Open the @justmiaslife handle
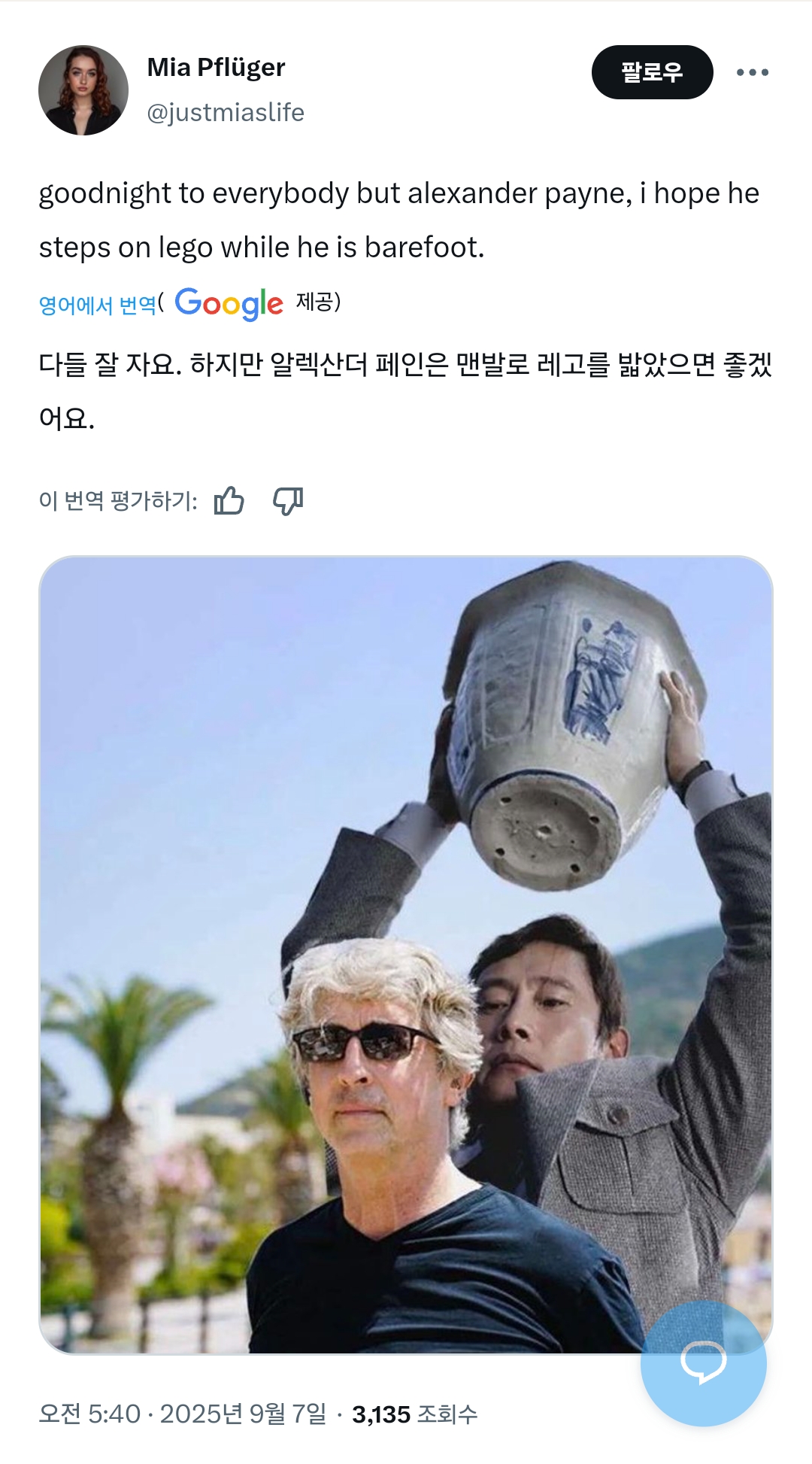The width and height of the screenshot is (812, 1464). click(226, 113)
